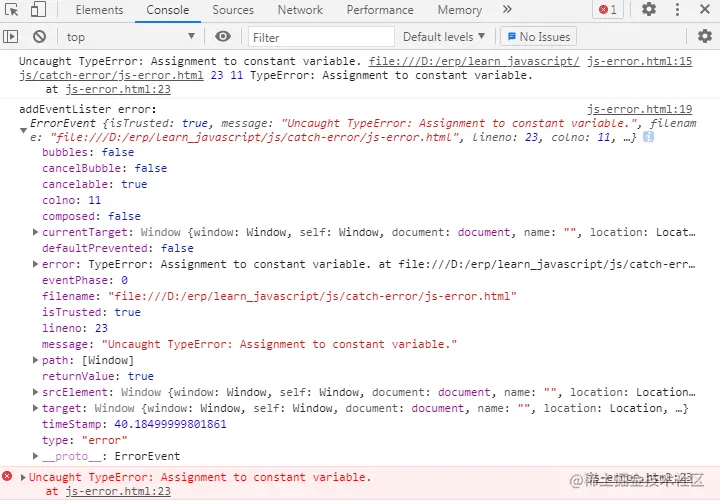This screenshot has width=720, height=504.
Task: Click the 'isTrusted: true' property row
Action: pyautogui.click(x=91, y=312)
